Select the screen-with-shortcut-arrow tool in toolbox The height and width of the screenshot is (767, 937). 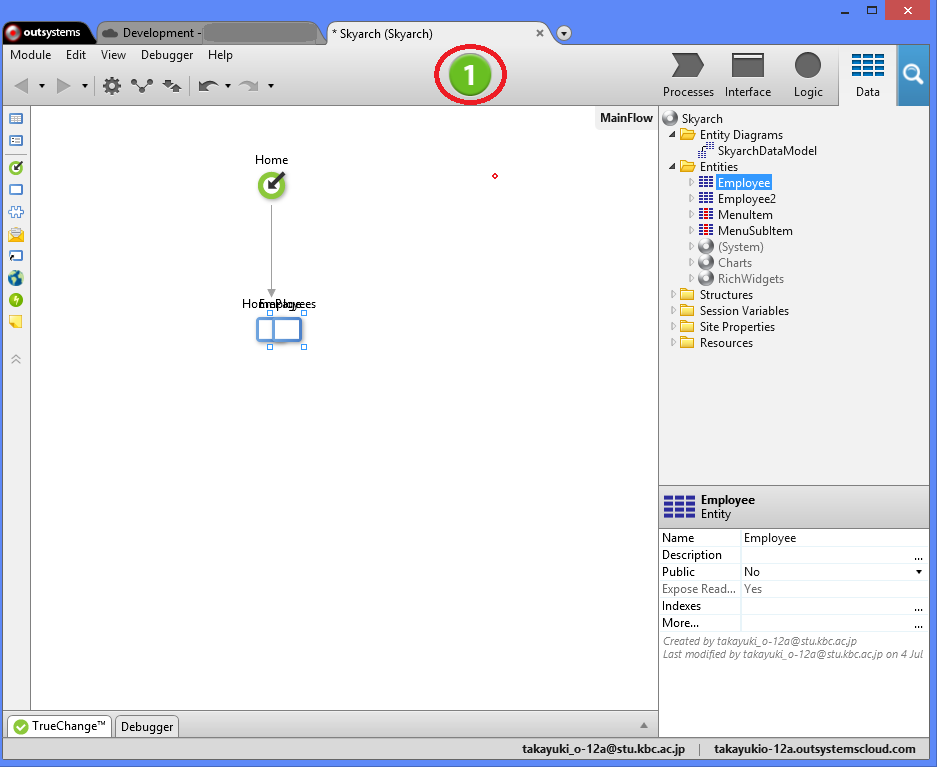pos(16,256)
